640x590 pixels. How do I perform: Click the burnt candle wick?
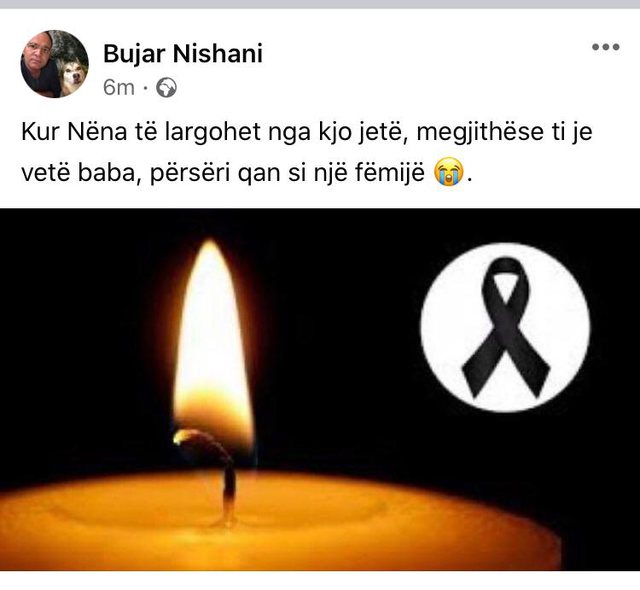point(210,469)
